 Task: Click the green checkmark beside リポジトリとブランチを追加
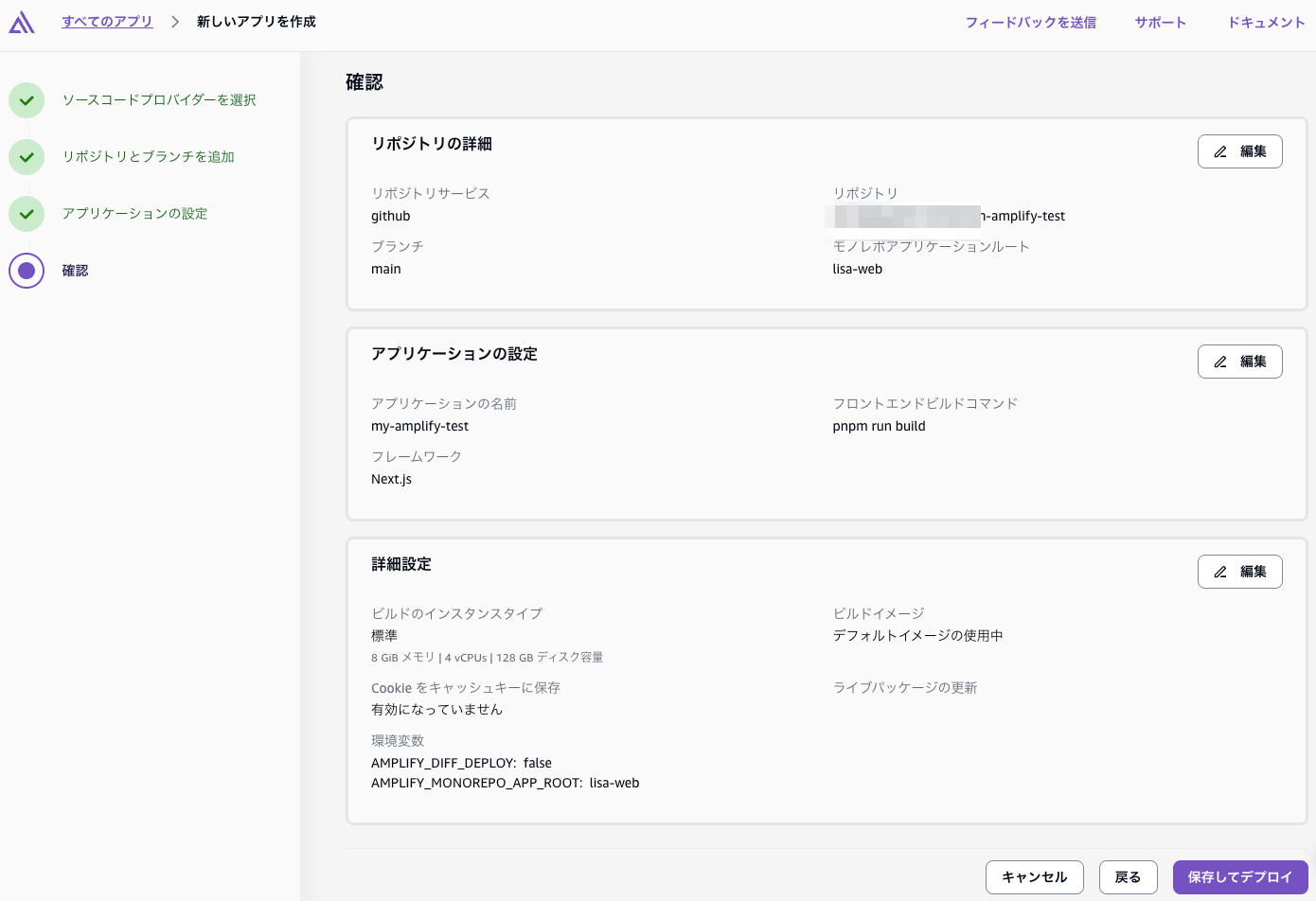[27, 156]
